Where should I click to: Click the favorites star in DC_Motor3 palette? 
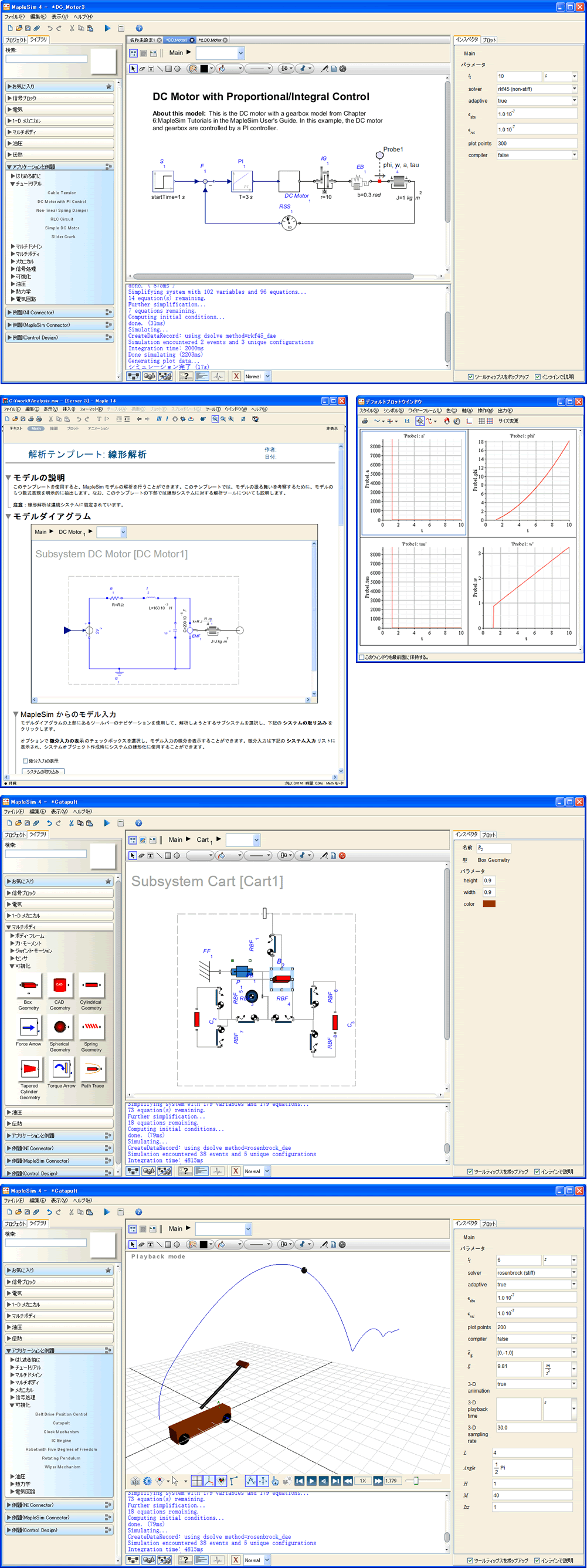tap(109, 86)
